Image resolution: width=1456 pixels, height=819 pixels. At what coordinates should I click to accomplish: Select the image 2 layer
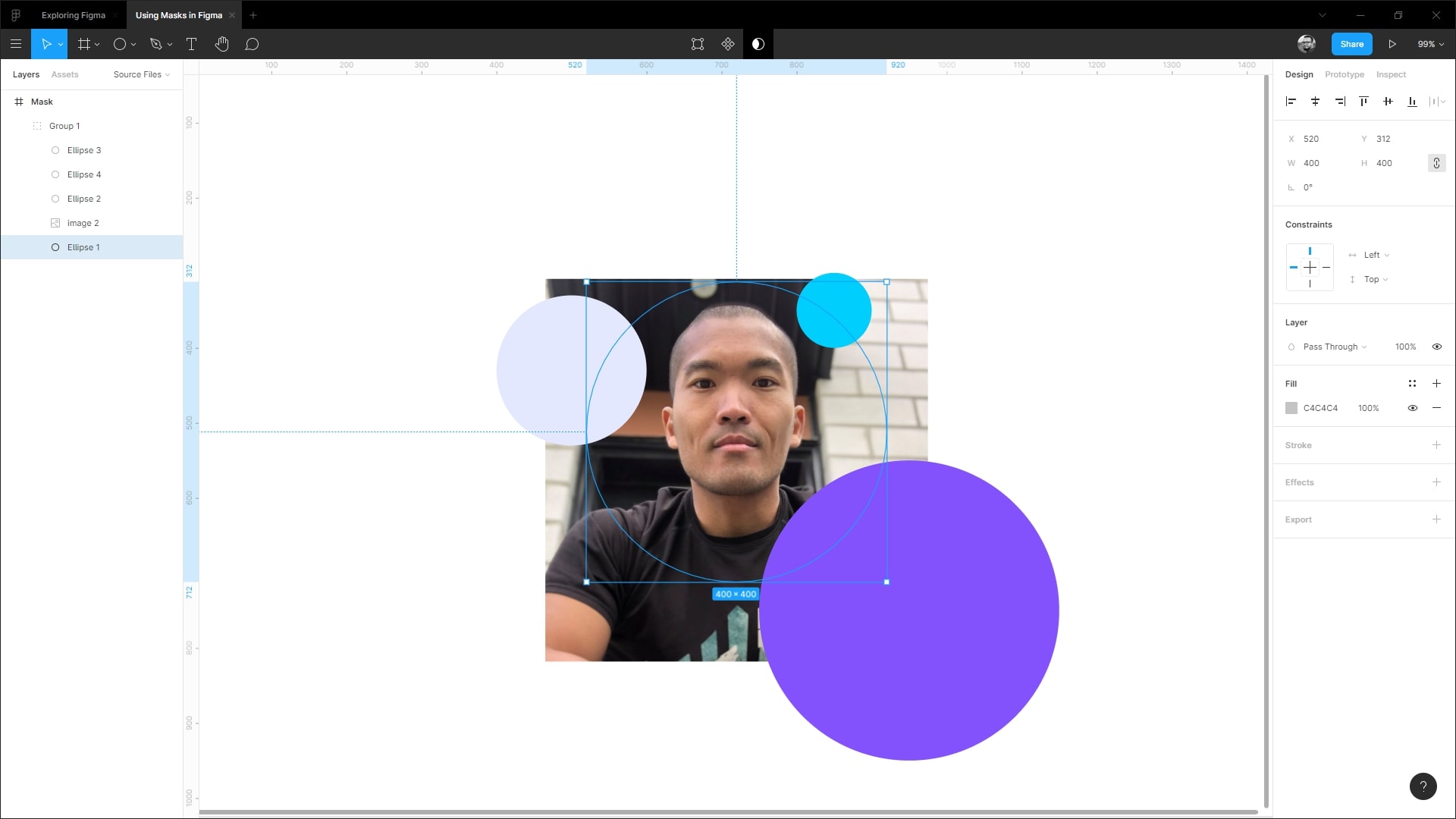pyautogui.click(x=83, y=223)
